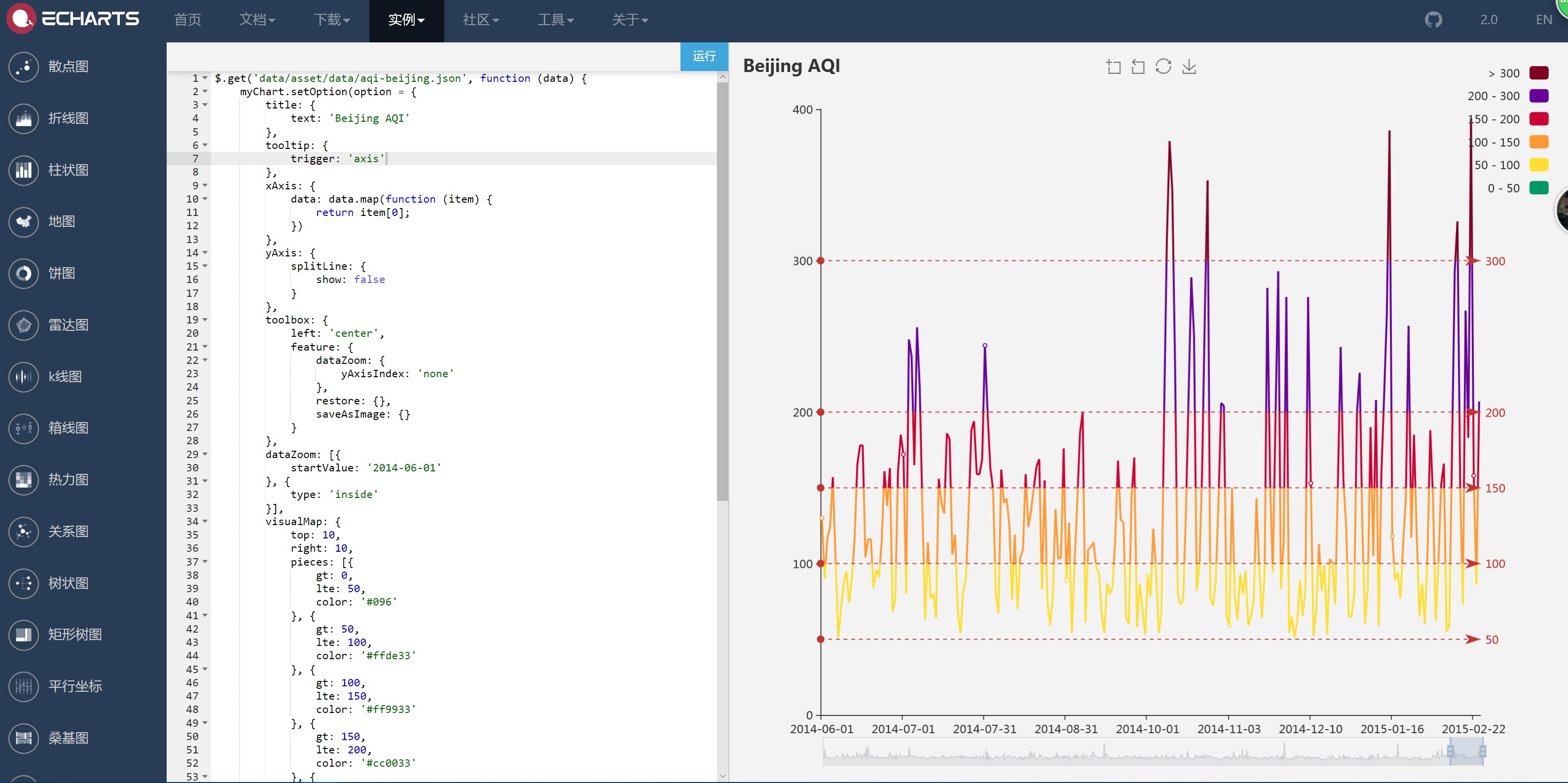Image resolution: width=1568 pixels, height=783 pixels.
Task: Click the 50 mark line label
Action: click(1492, 640)
